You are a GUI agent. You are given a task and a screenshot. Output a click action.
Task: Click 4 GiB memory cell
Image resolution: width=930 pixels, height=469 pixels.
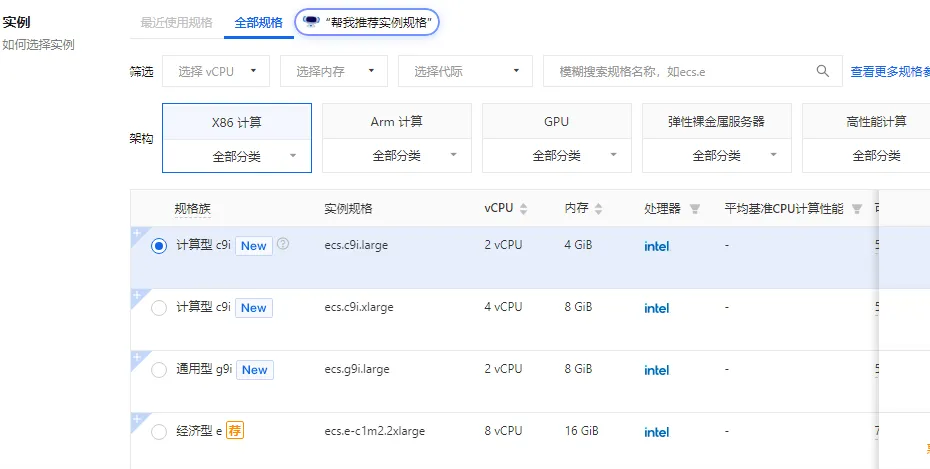(578, 245)
